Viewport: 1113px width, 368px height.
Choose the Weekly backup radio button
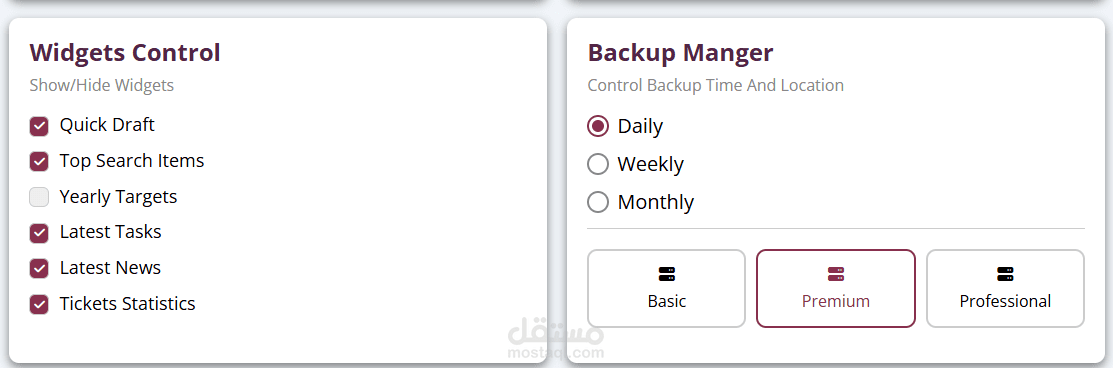click(x=598, y=164)
